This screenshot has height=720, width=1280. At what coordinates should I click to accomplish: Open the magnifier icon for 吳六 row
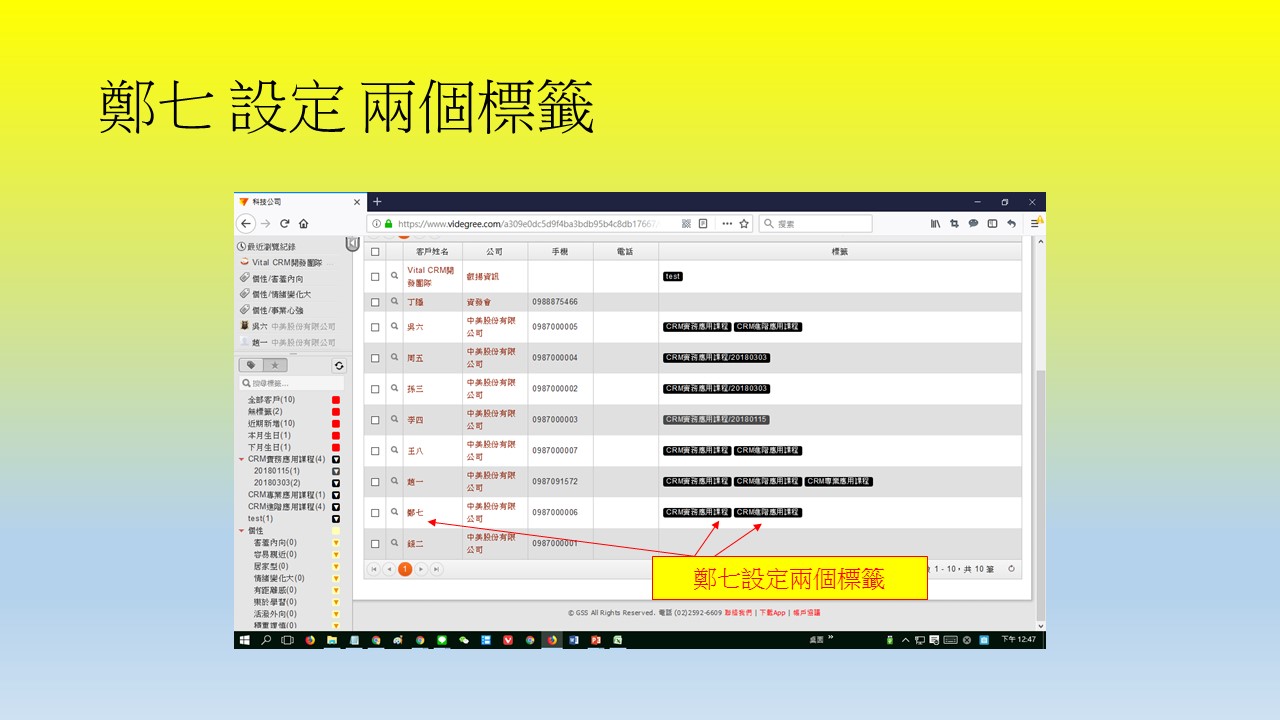(x=394, y=327)
